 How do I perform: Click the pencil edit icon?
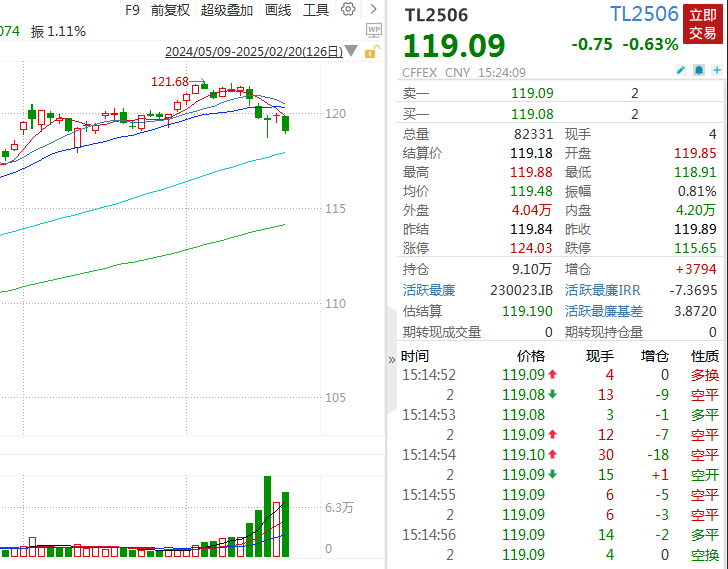[x=681, y=70]
